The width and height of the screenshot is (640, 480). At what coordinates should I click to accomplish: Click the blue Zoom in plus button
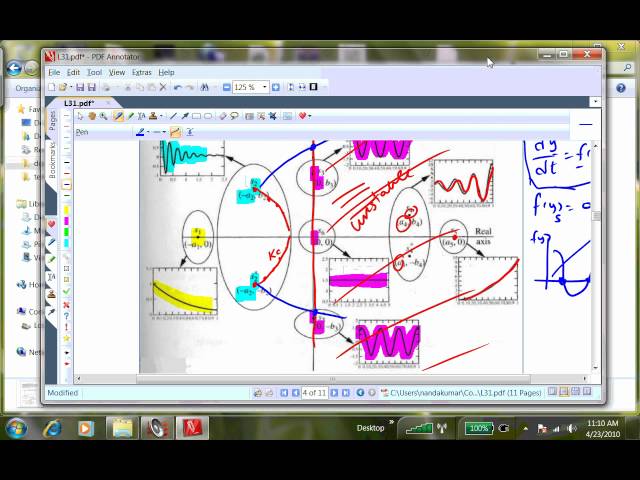(x=276, y=87)
